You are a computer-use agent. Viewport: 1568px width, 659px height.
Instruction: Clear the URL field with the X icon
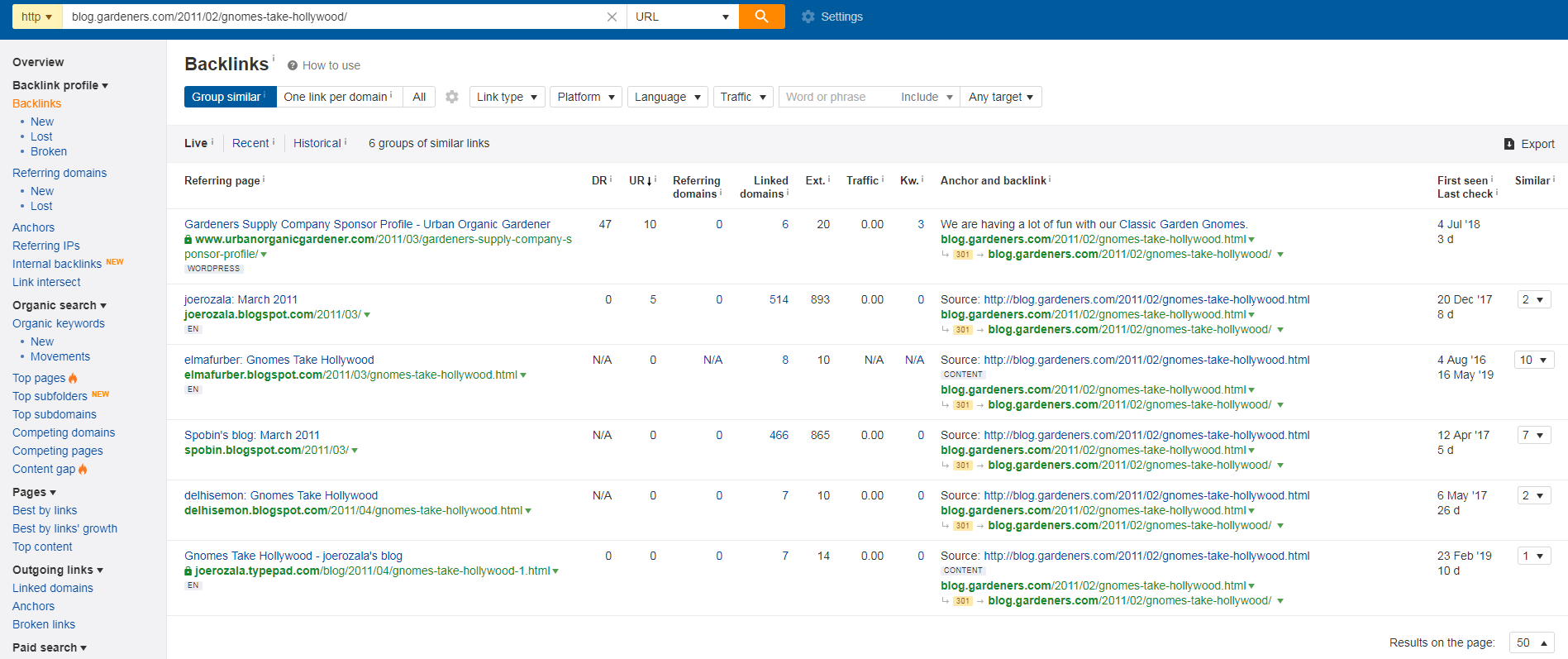[x=612, y=17]
